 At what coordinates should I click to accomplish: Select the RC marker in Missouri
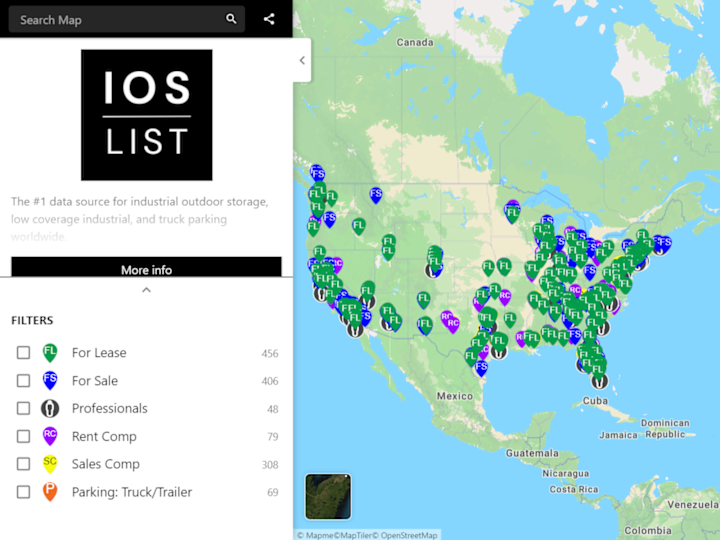click(x=505, y=297)
